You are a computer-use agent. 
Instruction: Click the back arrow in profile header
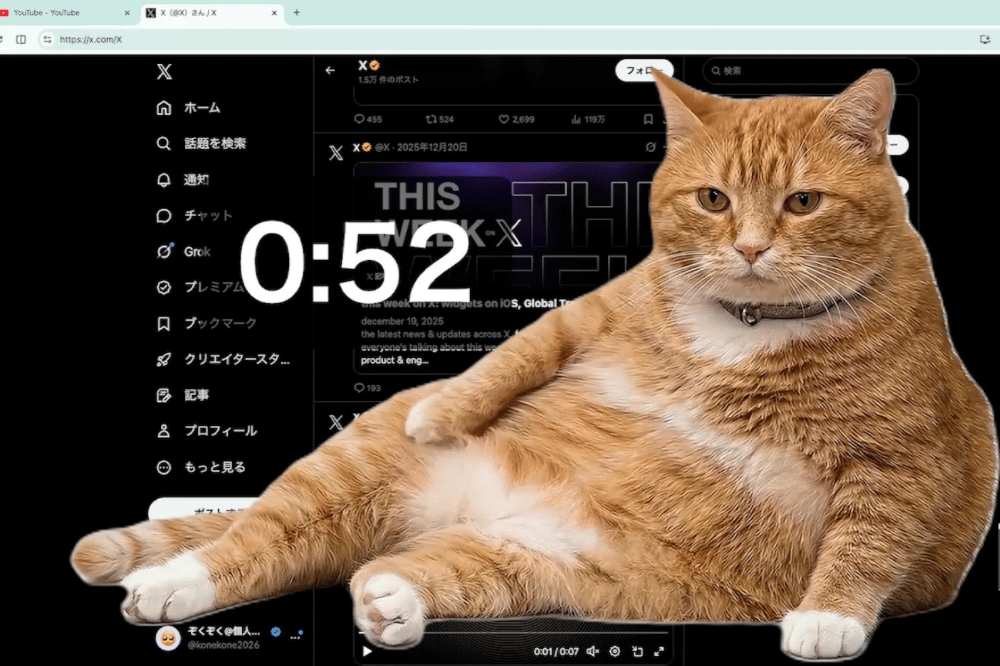330,70
